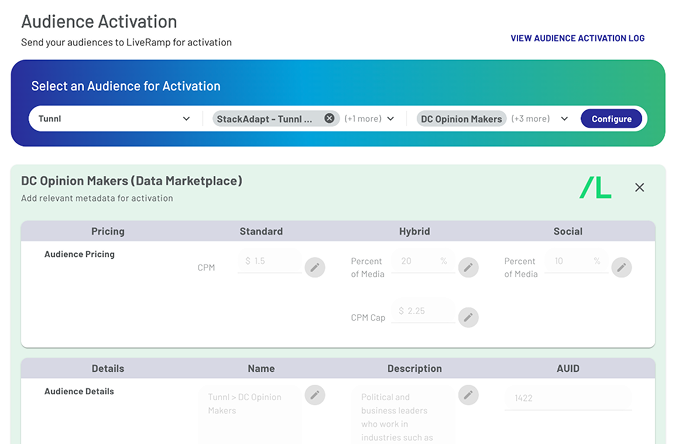The height and width of the screenshot is (444, 679).
Task: Edit the Social Percent of Media value
Action: pos(621,267)
